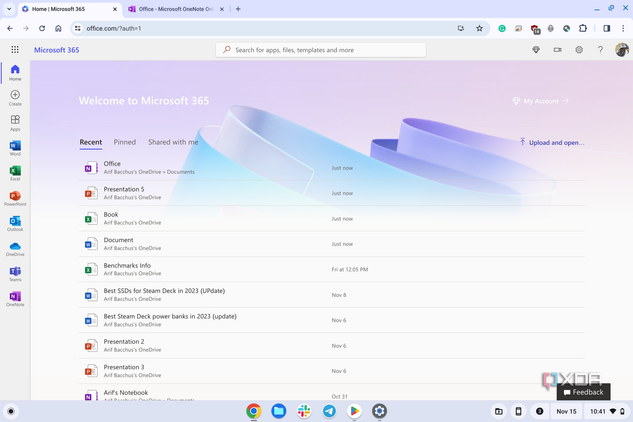Open the status tray showing 10:41
Viewport: 633px width, 422px height.
point(607,411)
